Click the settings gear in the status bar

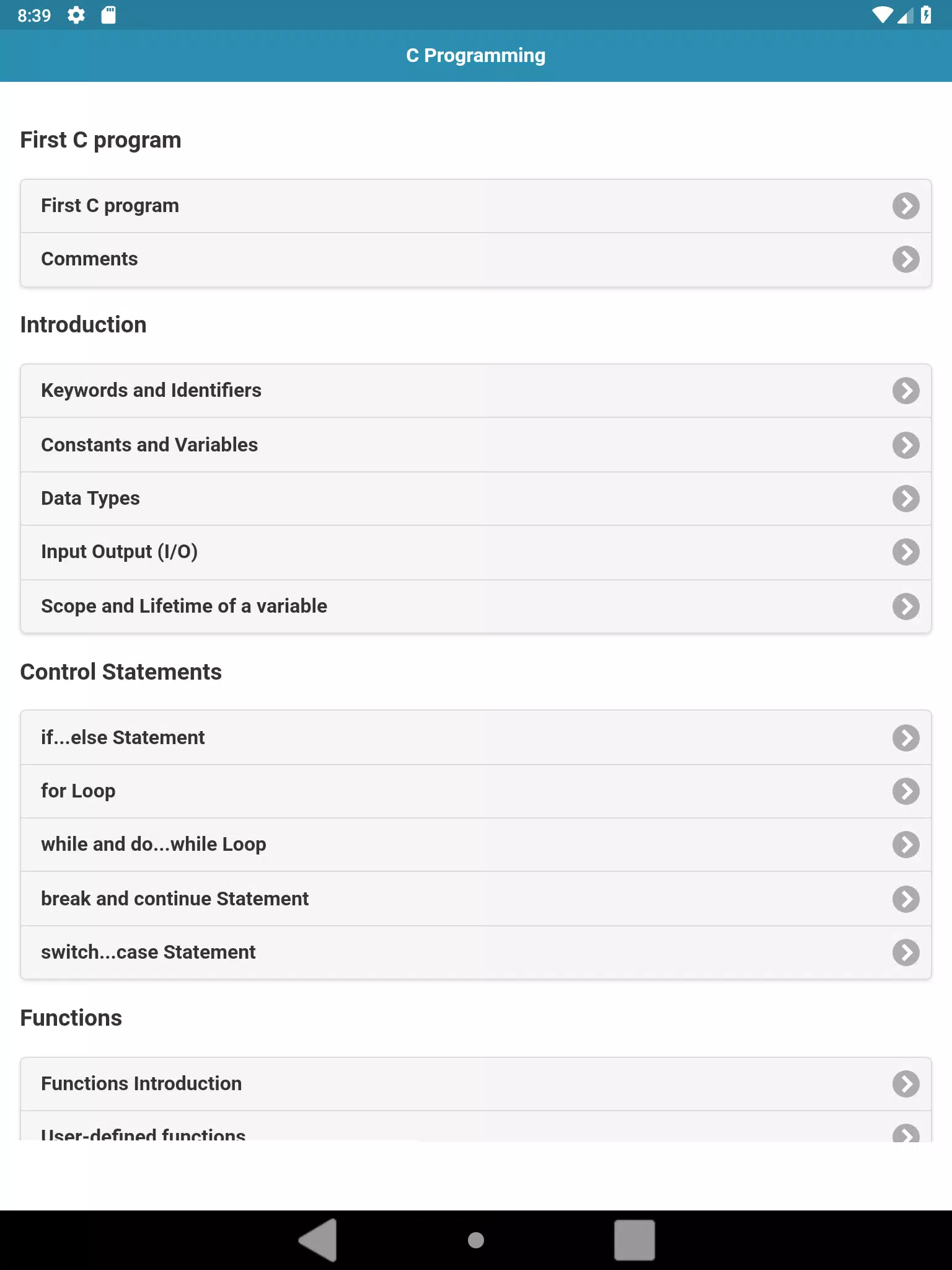(x=76, y=15)
